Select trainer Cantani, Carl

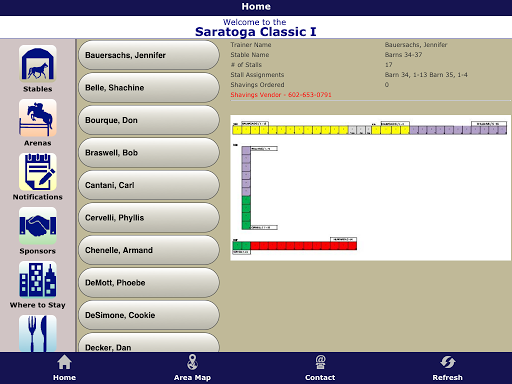click(149, 185)
